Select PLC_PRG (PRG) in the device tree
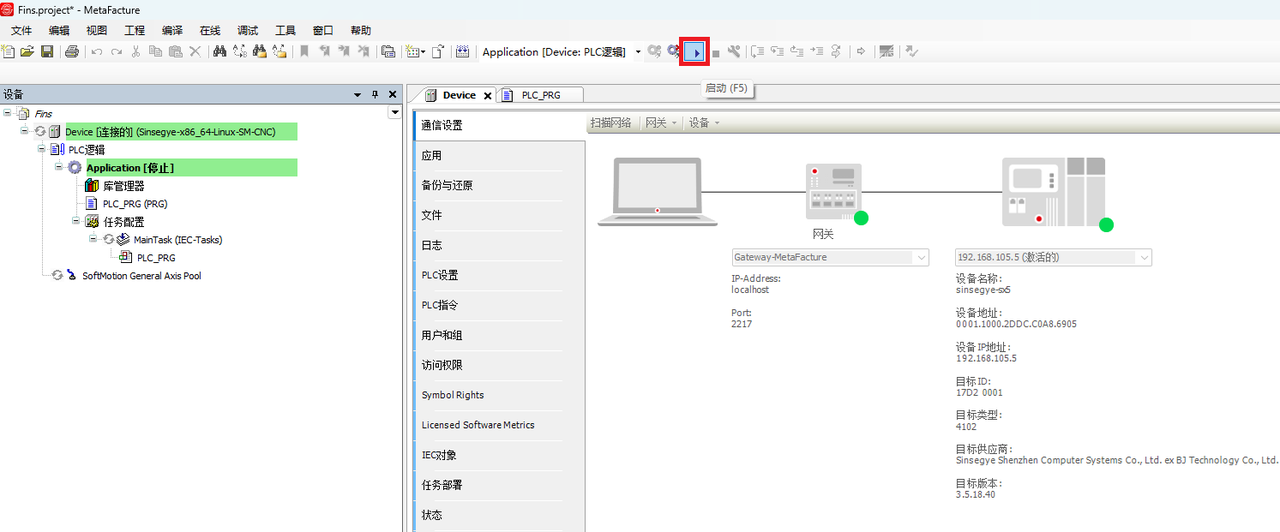Viewport: 1280px width, 532px height. (x=134, y=204)
